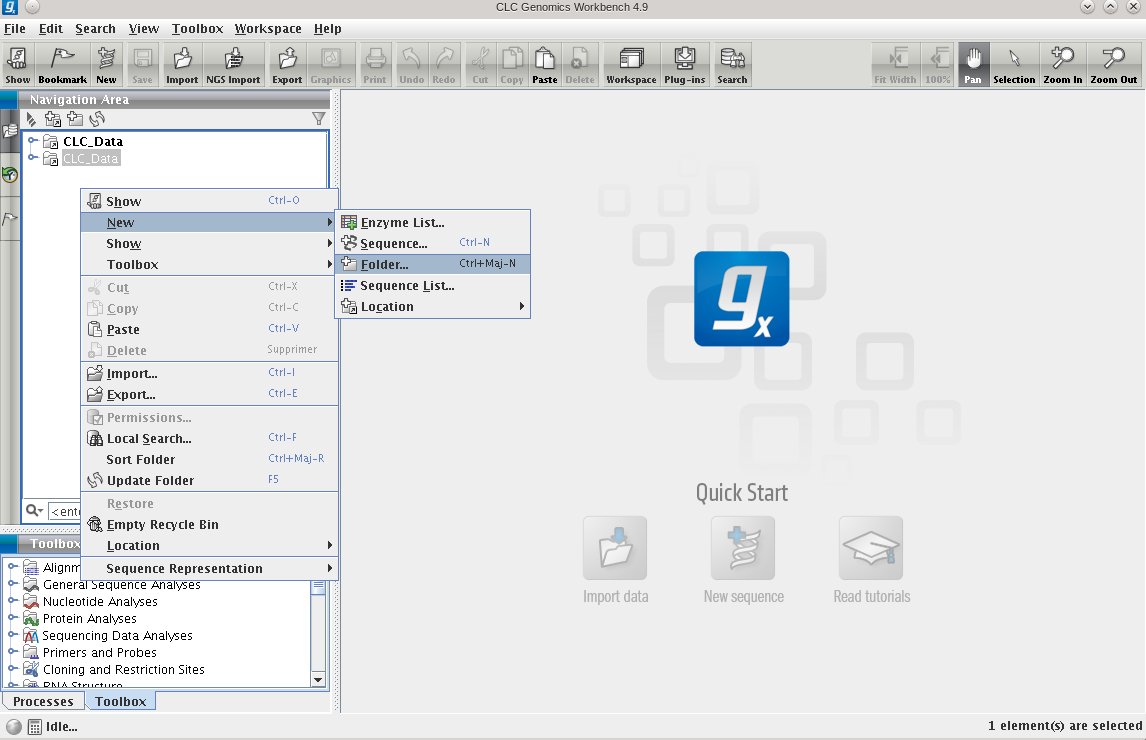Click the Show toolbar icon
1146x740 pixels.
(x=18, y=65)
